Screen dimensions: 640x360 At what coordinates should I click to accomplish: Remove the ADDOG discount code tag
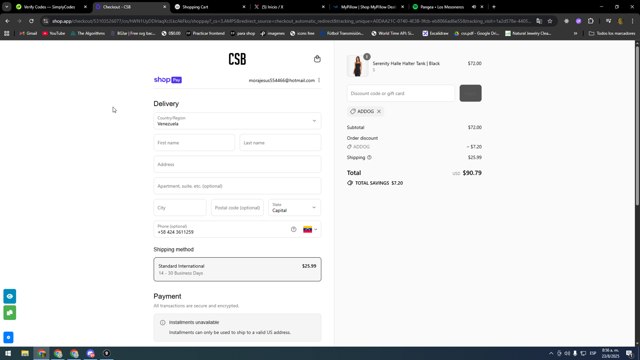click(x=379, y=111)
